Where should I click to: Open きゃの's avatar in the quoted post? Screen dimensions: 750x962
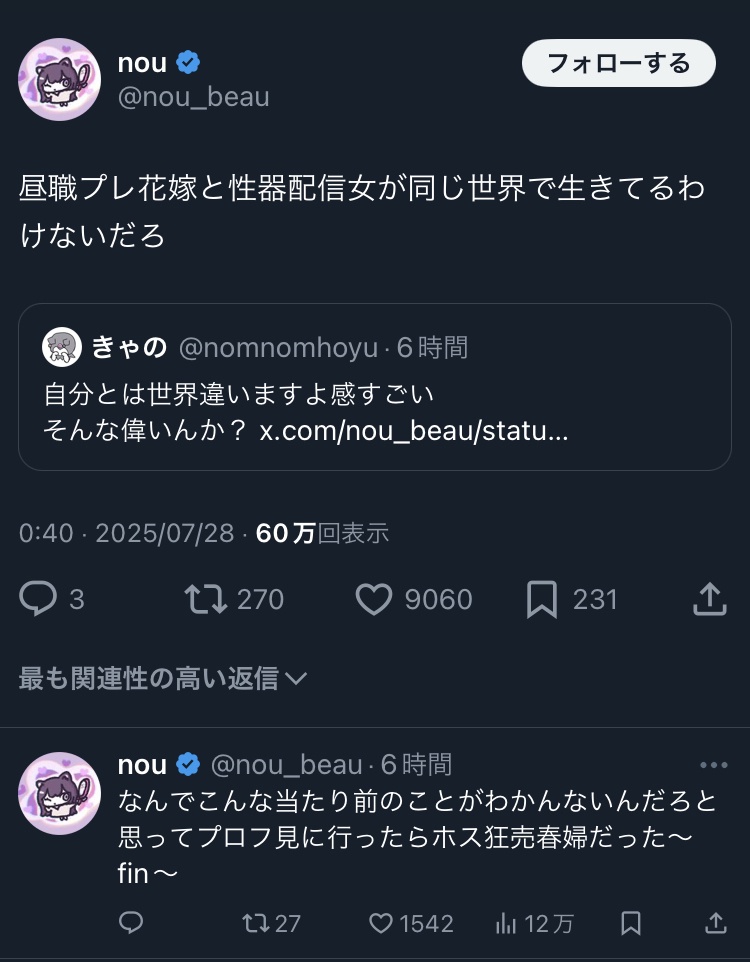[x=62, y=346]
